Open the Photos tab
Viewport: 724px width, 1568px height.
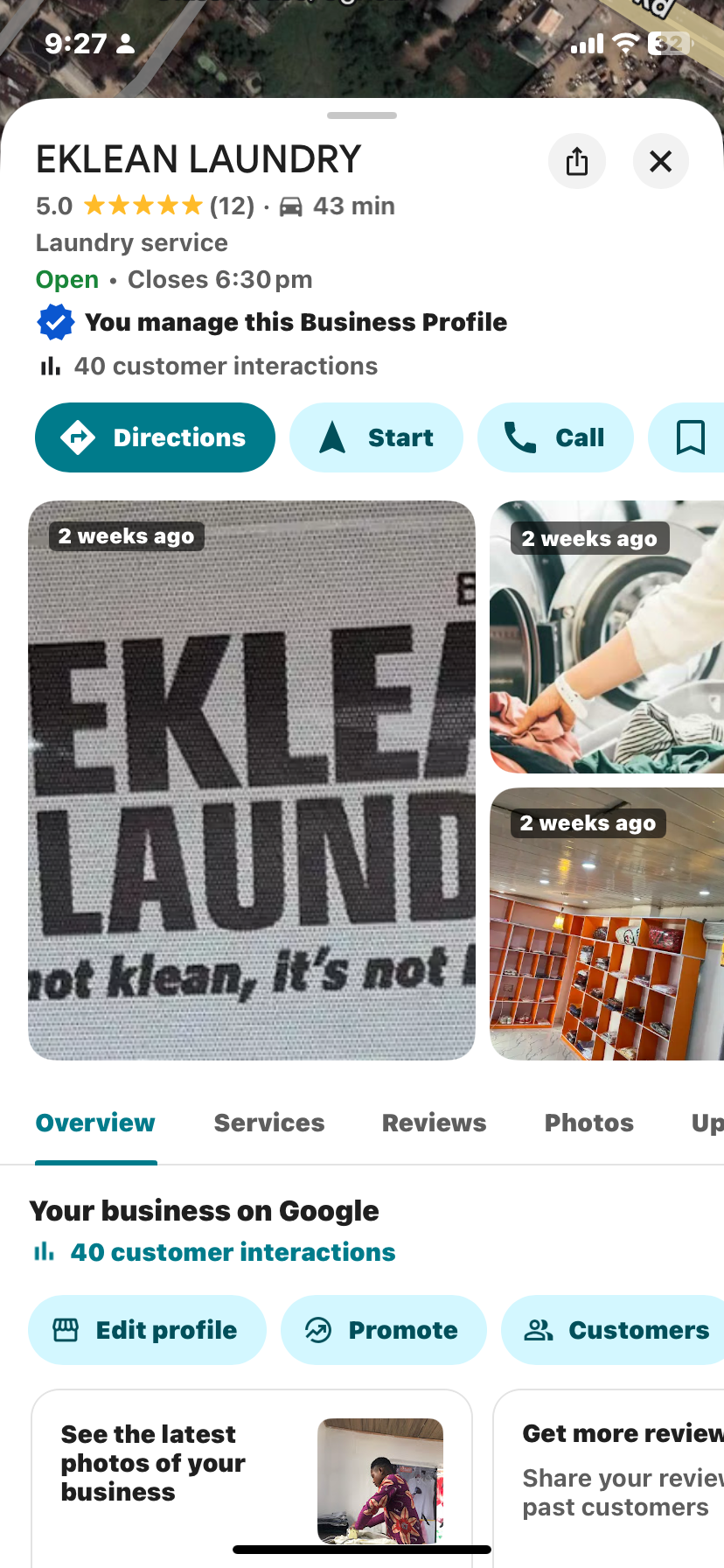click(589, 1123)
